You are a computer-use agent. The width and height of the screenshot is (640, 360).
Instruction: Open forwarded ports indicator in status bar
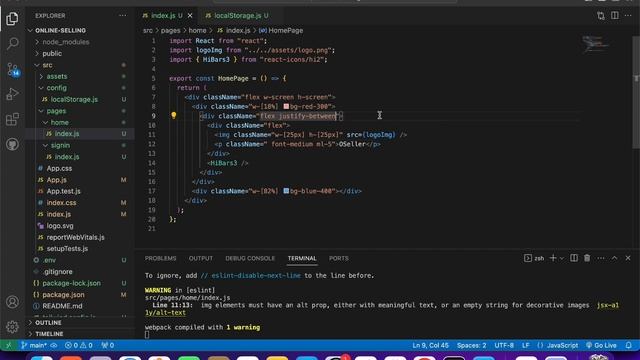pyautogui.click(x=108, y=345)
